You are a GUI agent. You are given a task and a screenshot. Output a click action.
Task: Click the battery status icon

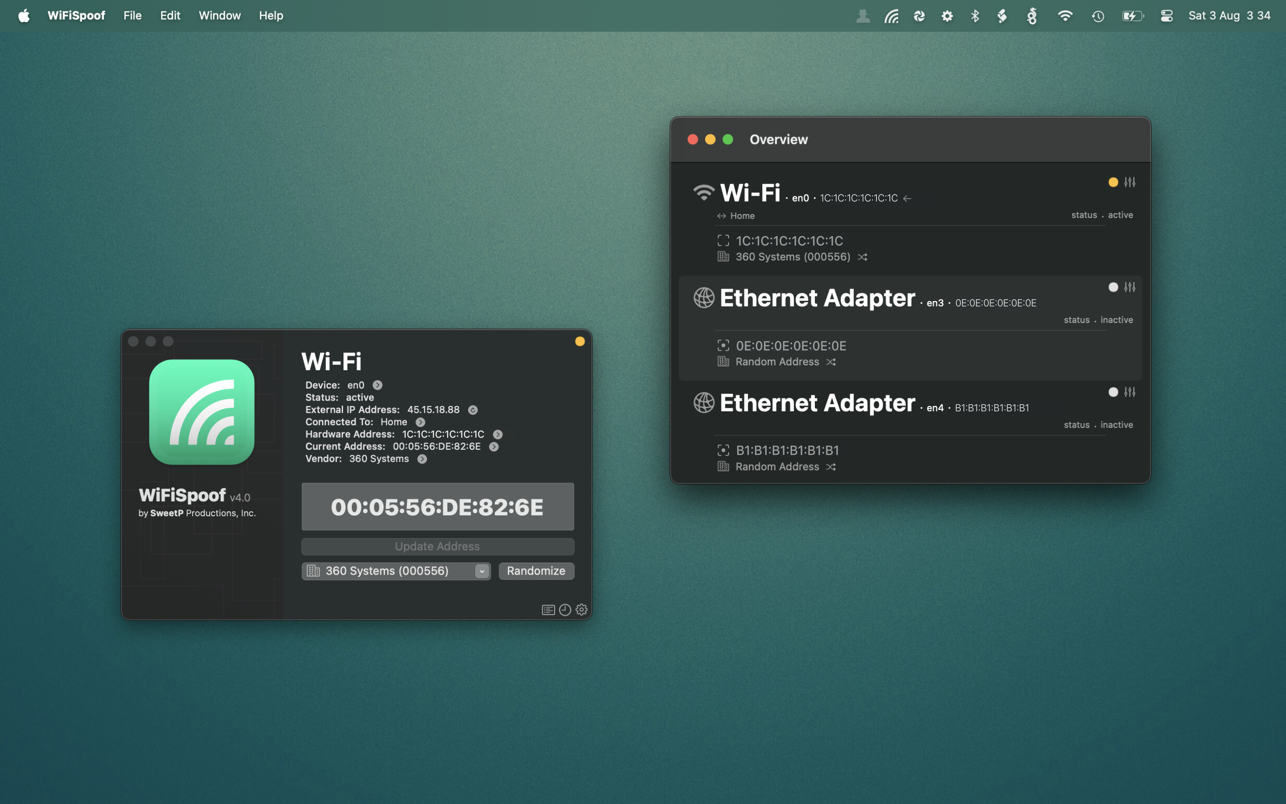point(1132,16)
